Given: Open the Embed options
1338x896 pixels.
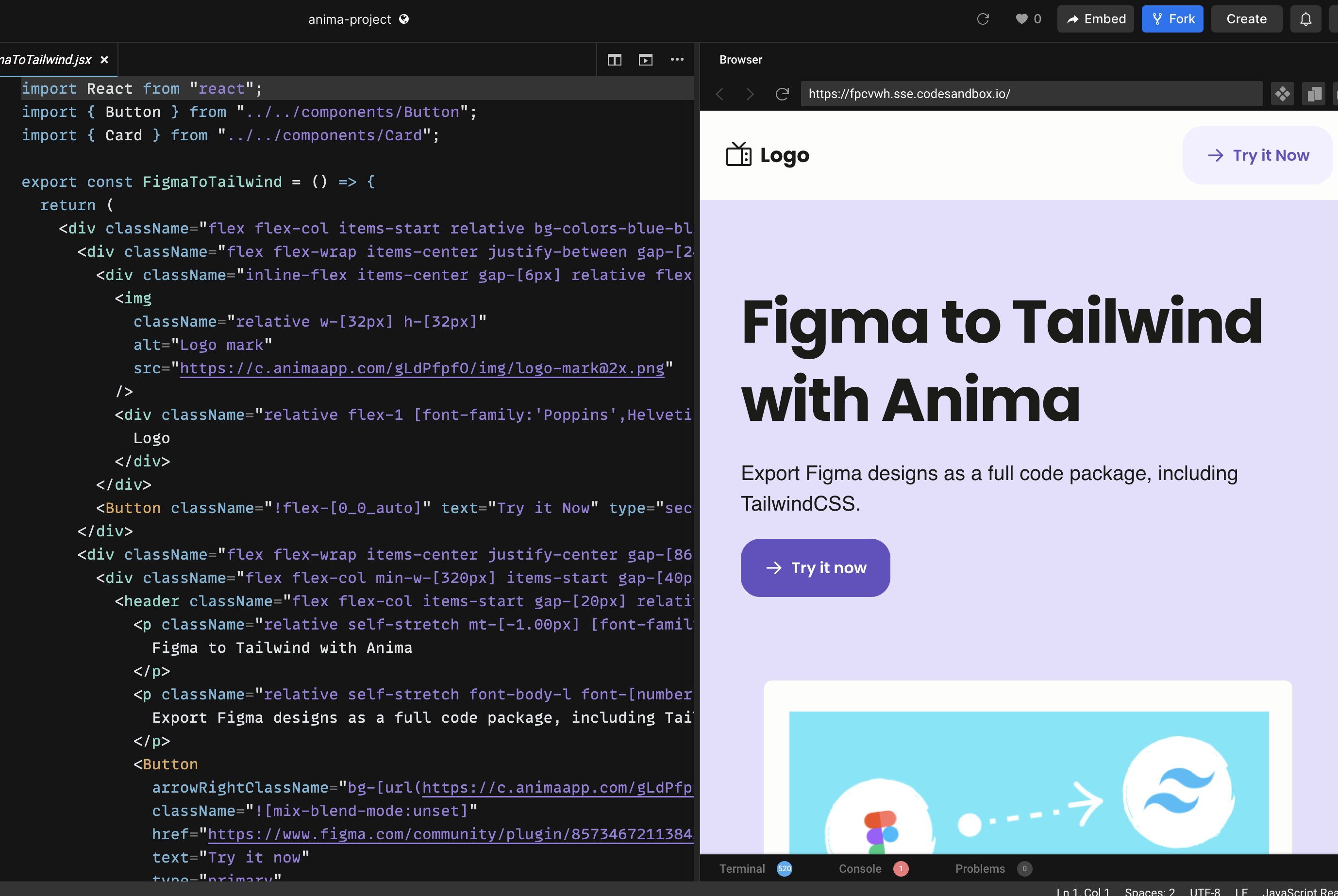Looking at the screenshot, I should point(1095,19).
